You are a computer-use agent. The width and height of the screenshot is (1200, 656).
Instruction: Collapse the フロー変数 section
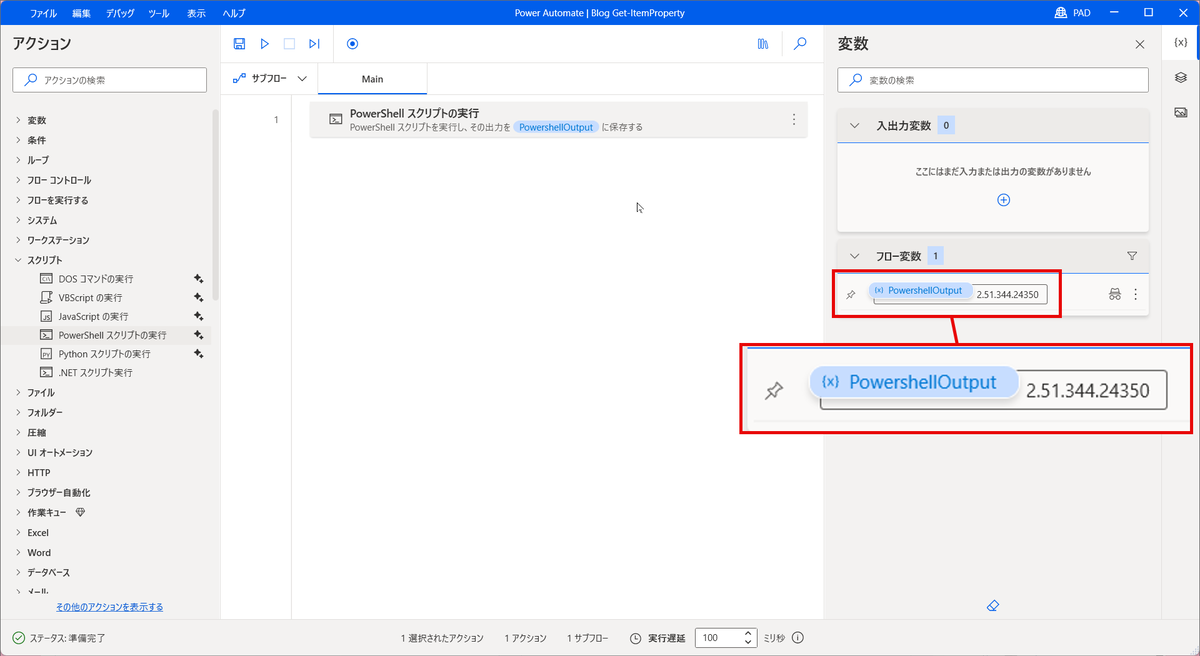(853, 255)
